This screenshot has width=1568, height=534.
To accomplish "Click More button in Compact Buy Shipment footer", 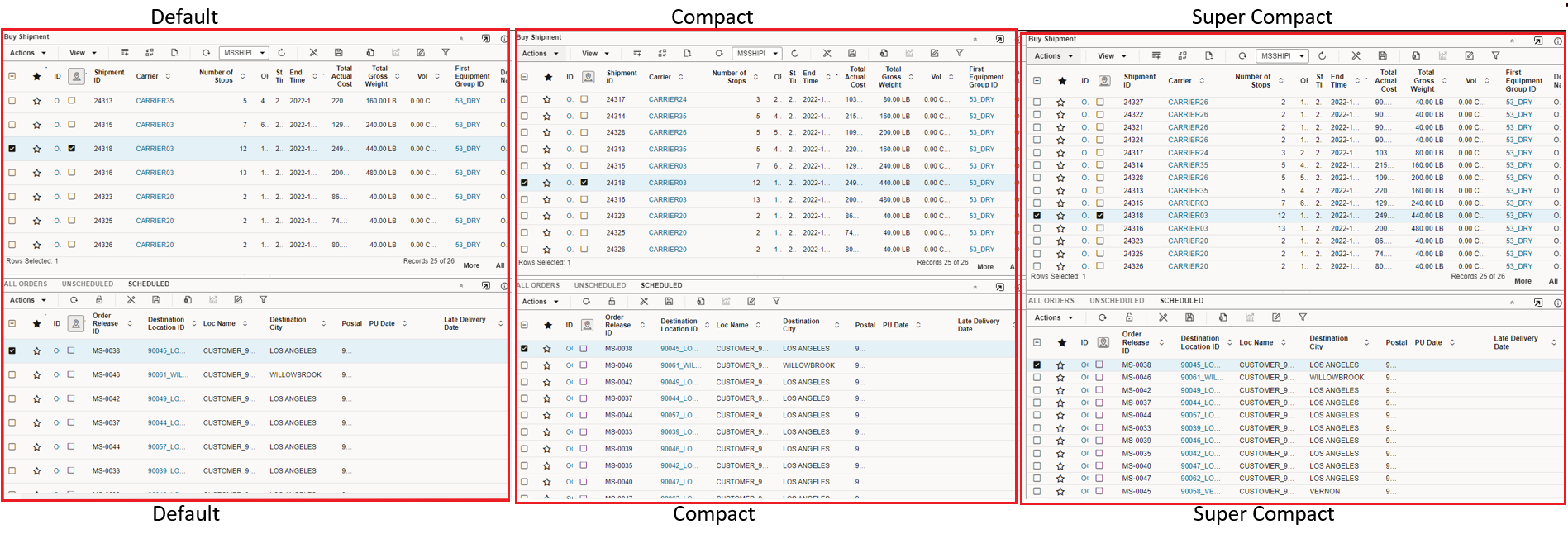I will click(x=985, y=267).
